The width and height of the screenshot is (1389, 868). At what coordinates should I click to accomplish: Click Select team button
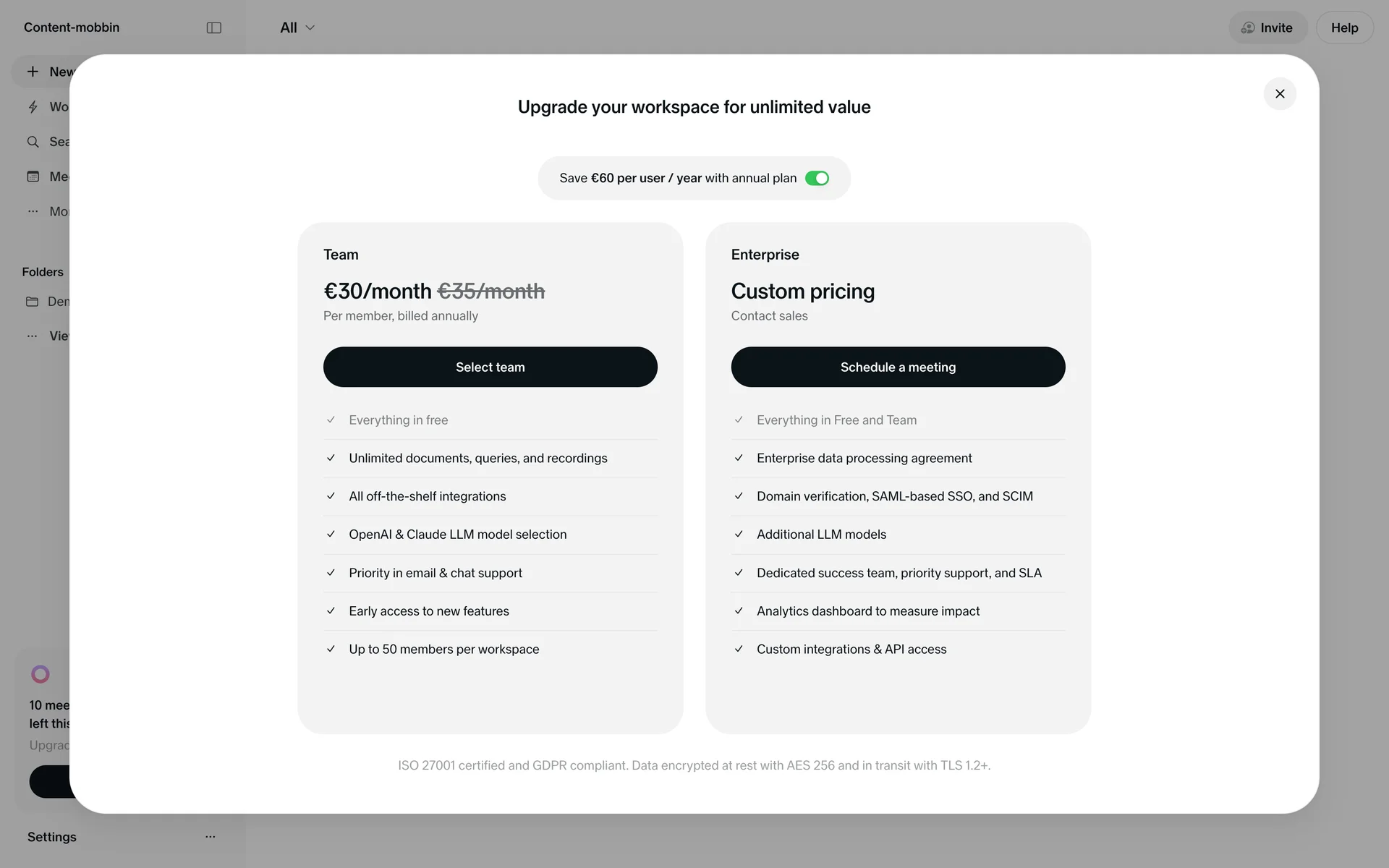(490, 367)
